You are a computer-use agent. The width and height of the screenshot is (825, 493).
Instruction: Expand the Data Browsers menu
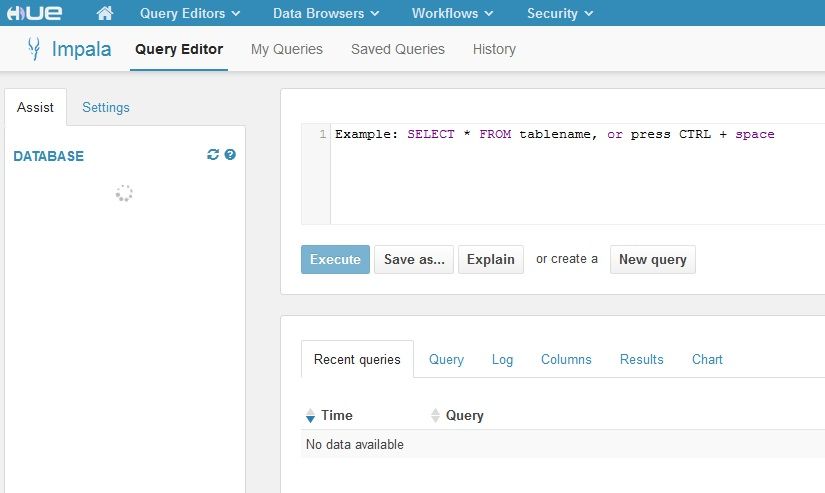coord(326,13)
